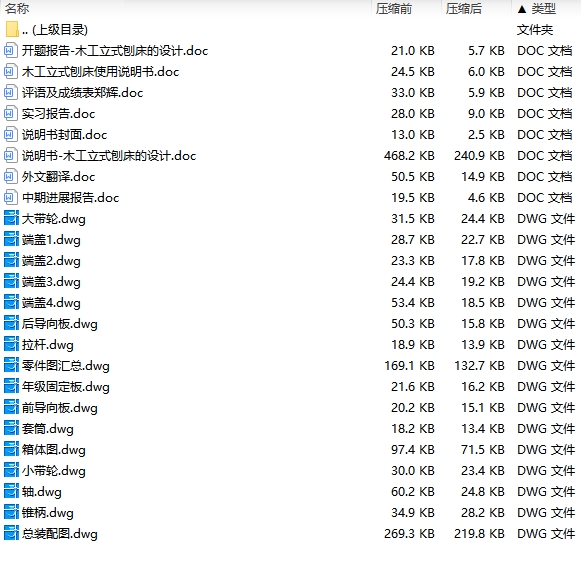Click file name 实习报告.doc
Image resolution: width=581 pixels, height=567 pixels.
58,113
